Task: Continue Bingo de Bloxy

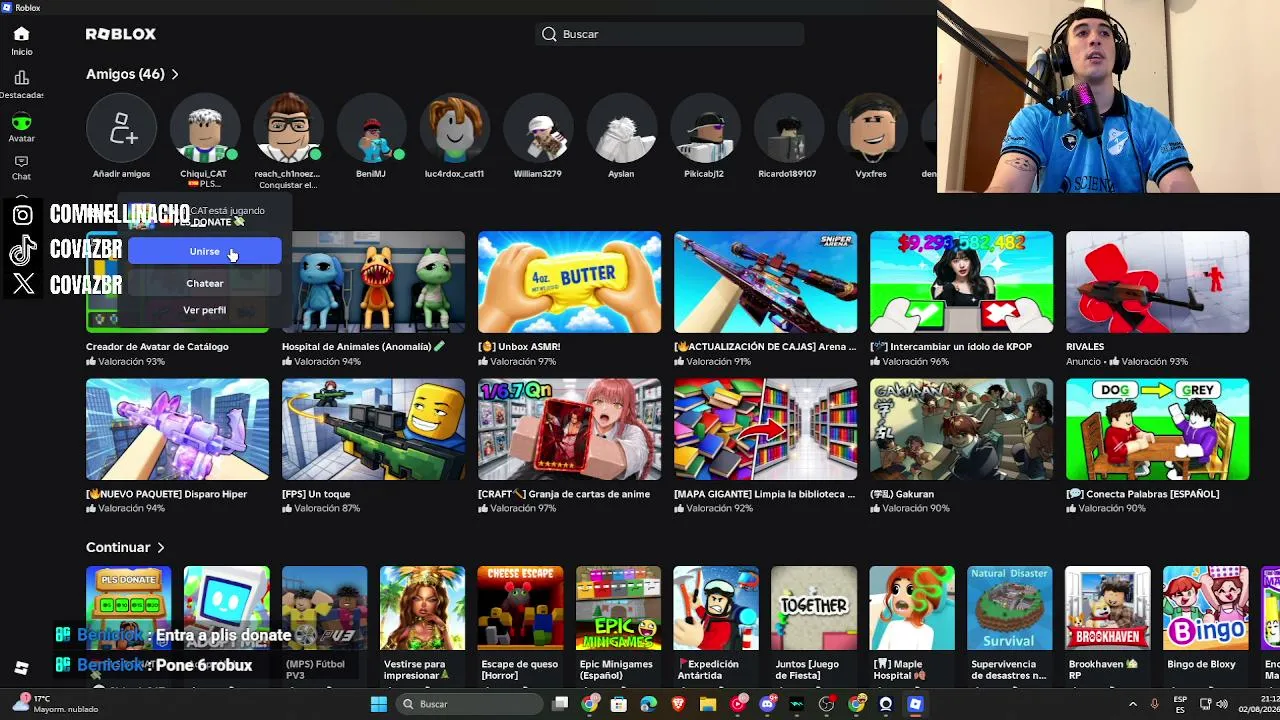Action: click(x=1206, y=609)
